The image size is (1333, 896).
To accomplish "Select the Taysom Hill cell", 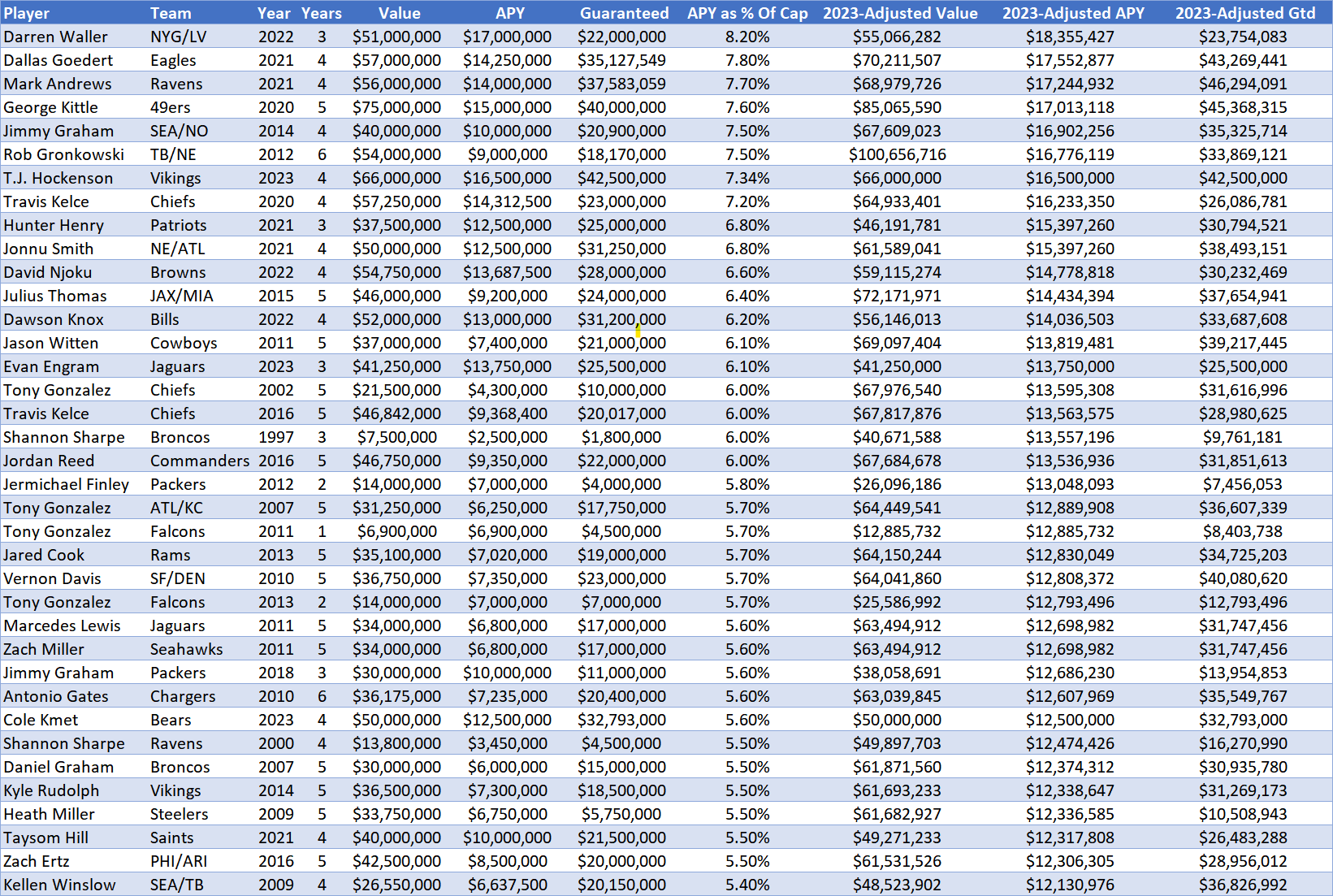I will [45, 838].
